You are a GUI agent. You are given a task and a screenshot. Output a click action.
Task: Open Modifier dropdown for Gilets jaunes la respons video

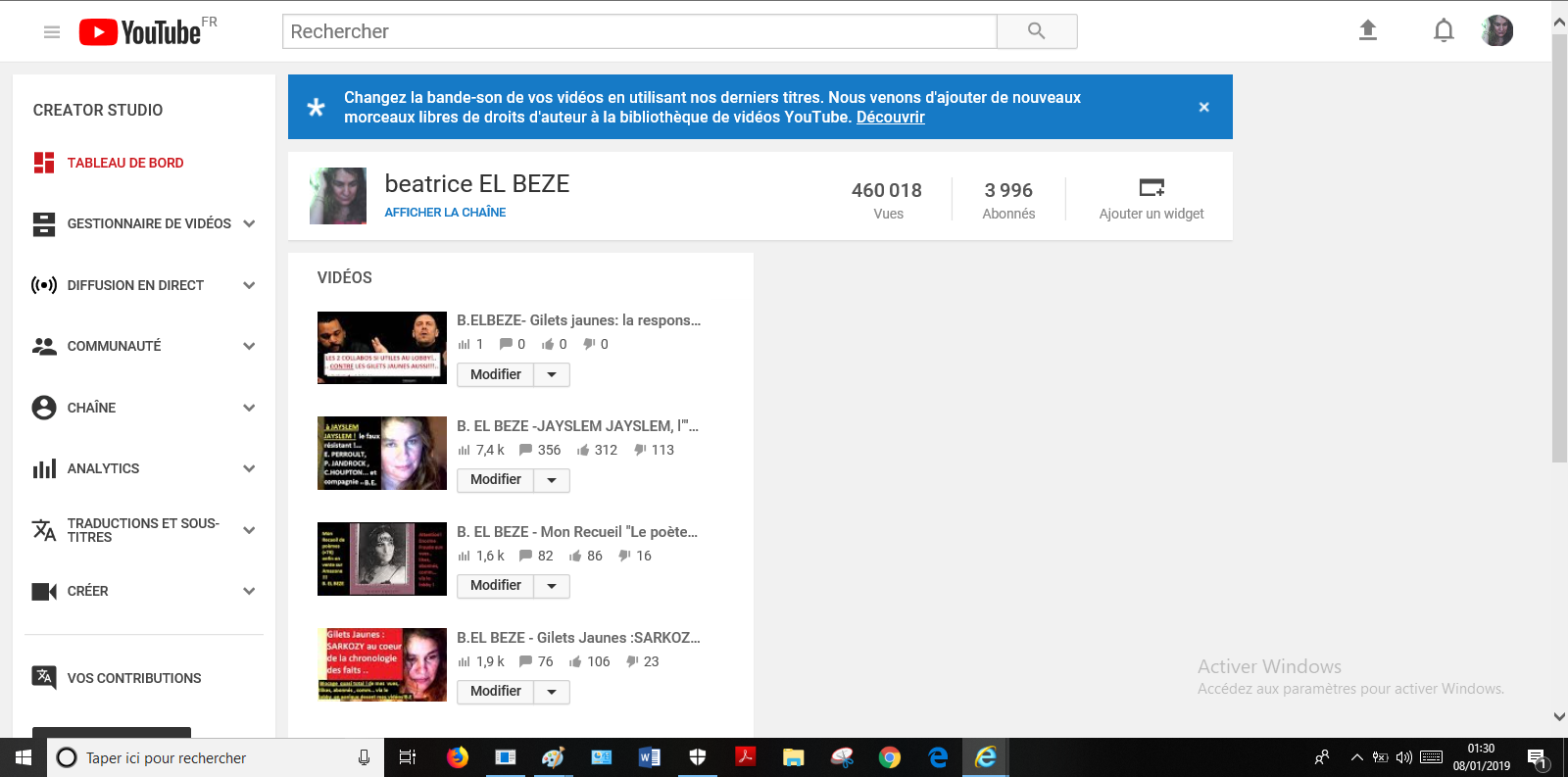552,374
